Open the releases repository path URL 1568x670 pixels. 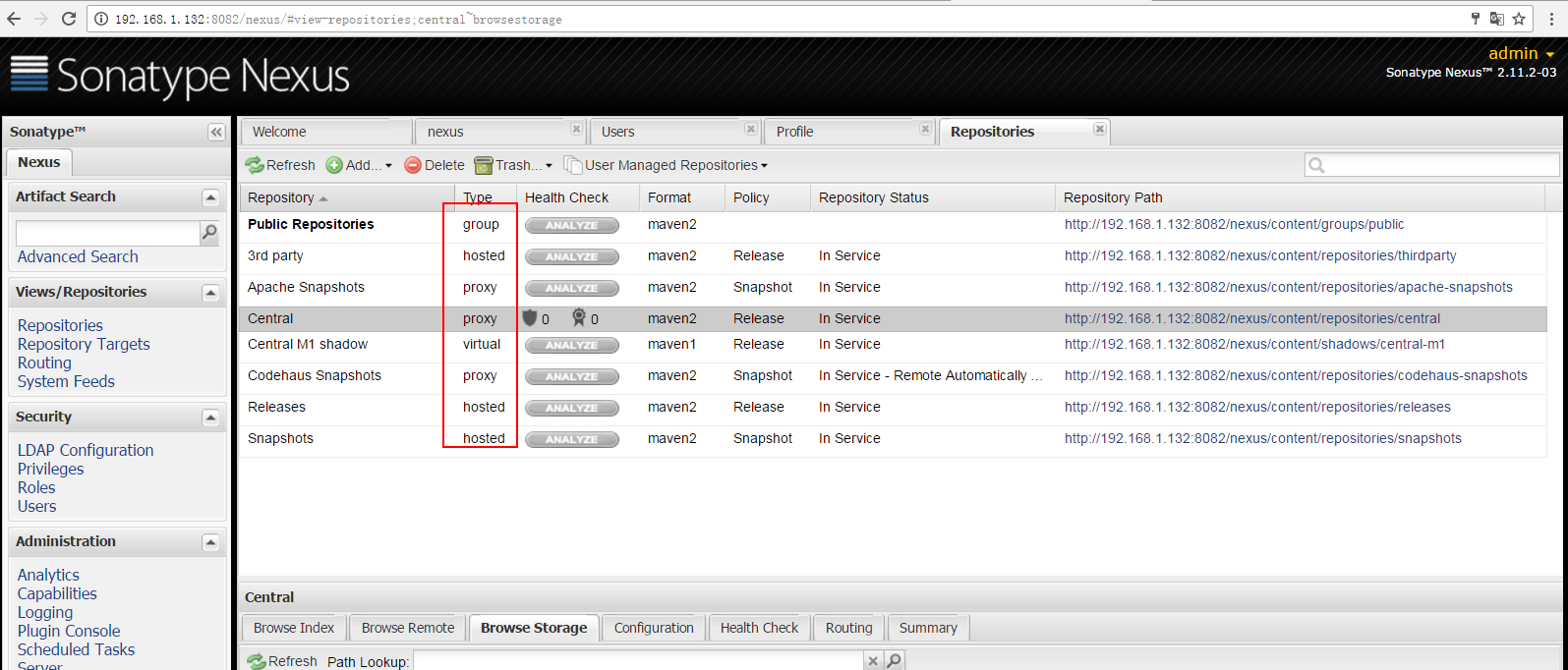click(1257, 407)
